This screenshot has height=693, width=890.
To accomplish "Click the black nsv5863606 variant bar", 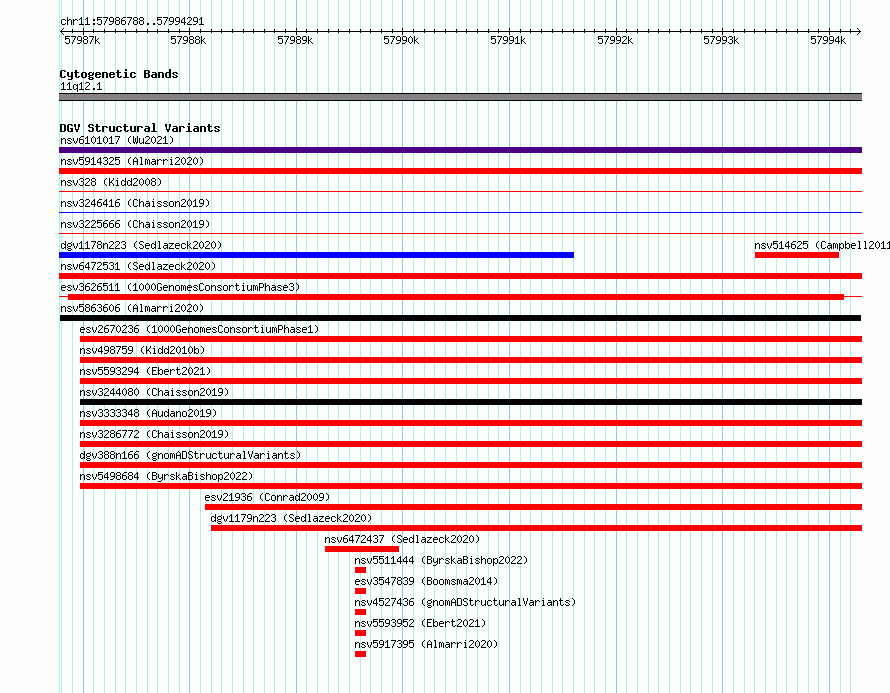I will coord(460,318).
